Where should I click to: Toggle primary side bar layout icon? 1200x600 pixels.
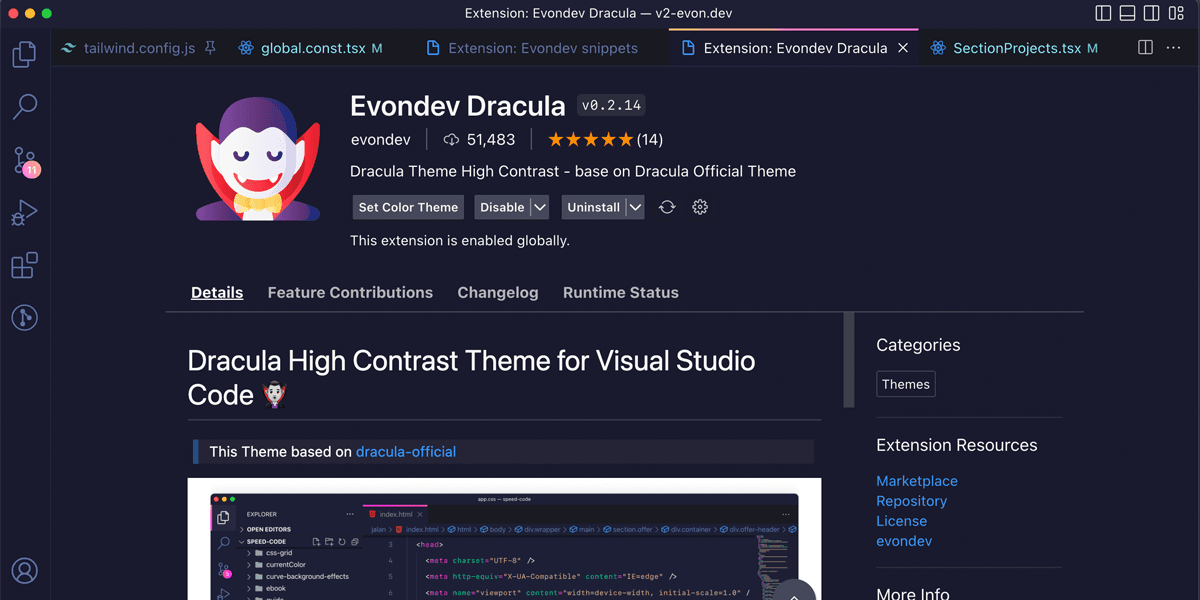pyautogui.click(x=1103, y=13)
